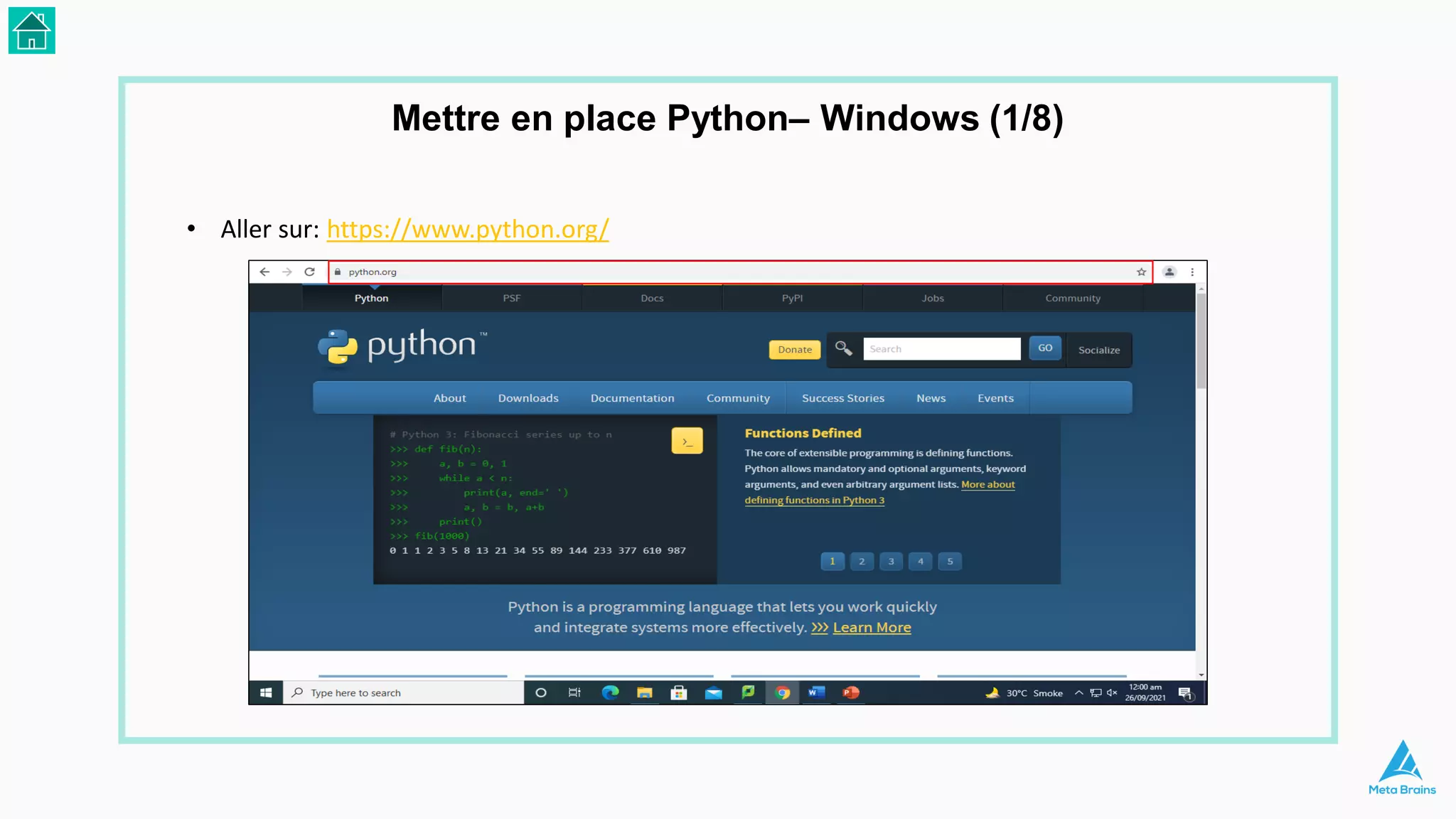The height and width of the screenshot is (819, 1456).
Task: Open the Chrome profile icon
Action: (x=1169, y=272)
